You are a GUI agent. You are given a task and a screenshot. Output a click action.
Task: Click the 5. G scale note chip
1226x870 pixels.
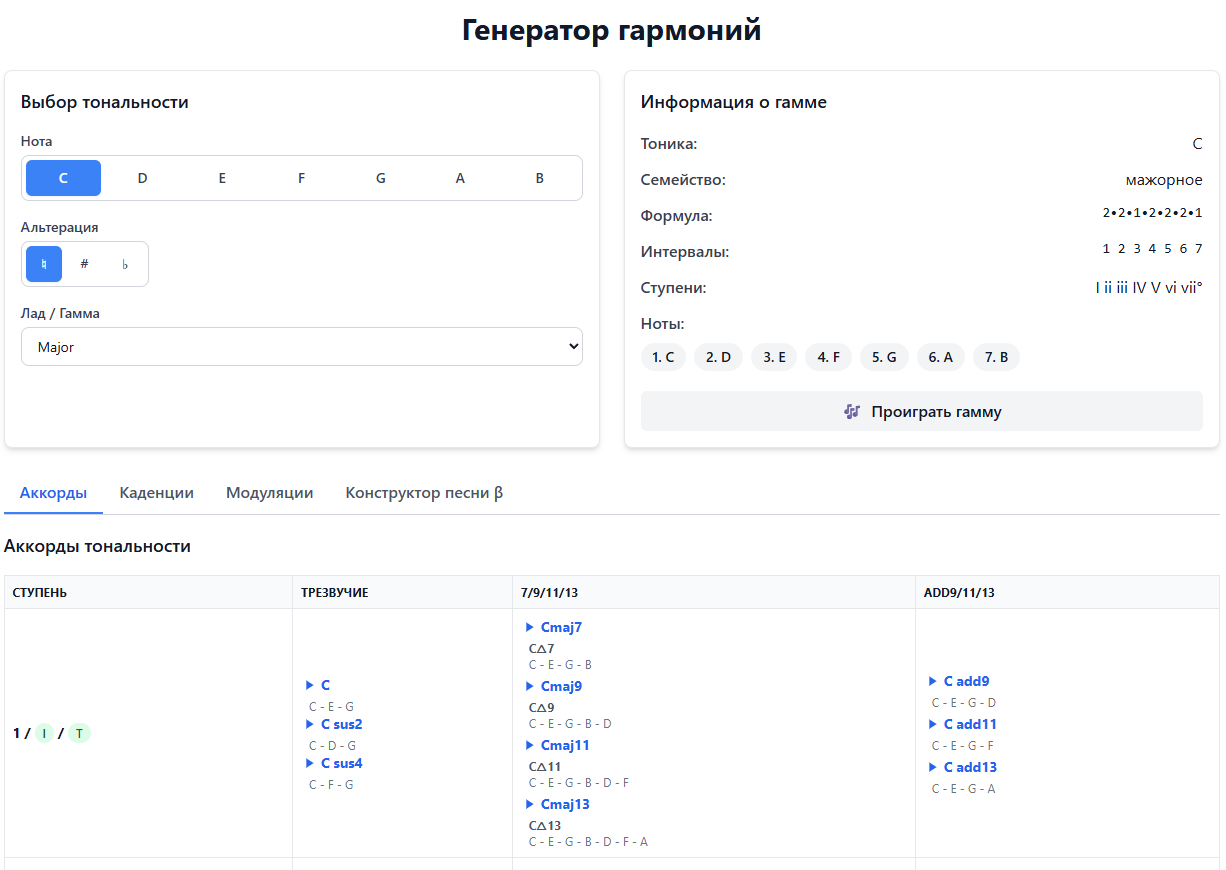(884, 357)
